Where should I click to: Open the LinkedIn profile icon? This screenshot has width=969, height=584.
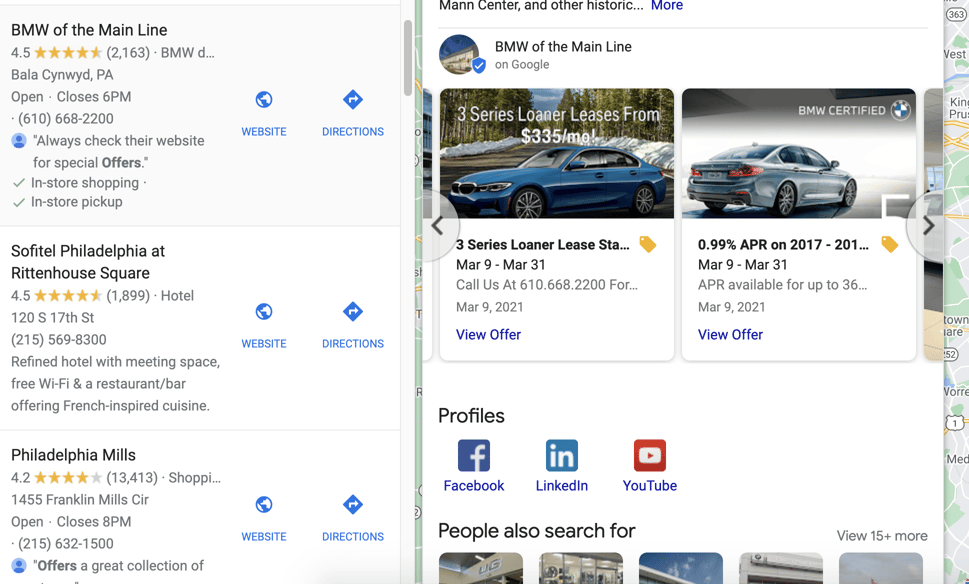pyautogui.click(x=561, y=456)
